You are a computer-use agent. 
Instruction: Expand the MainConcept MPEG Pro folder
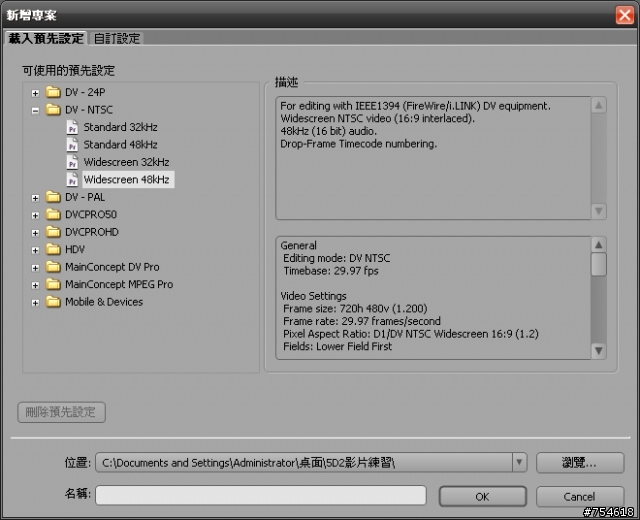click(x=36, y=285)
